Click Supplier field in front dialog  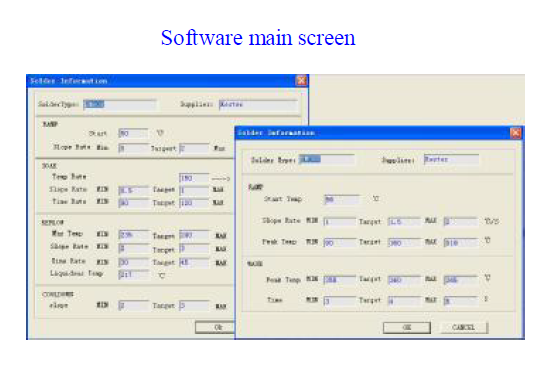coord(451,159)
